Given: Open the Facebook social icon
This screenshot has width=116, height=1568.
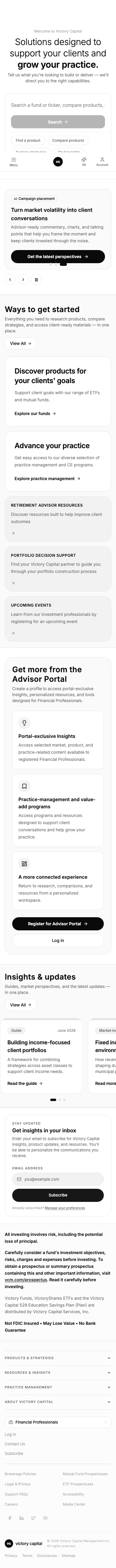Looking at the screenshot, I should pyautogui.click(x=10, y=1518).
